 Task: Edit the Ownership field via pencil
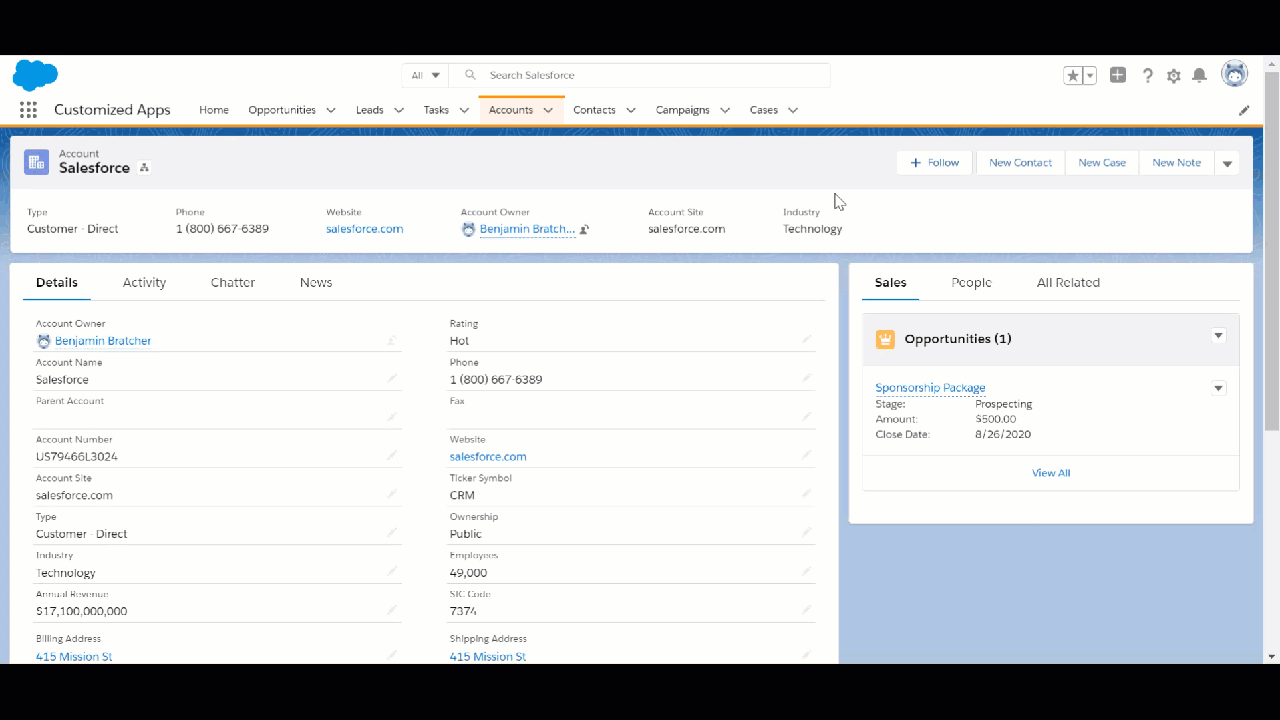point(806,533)
